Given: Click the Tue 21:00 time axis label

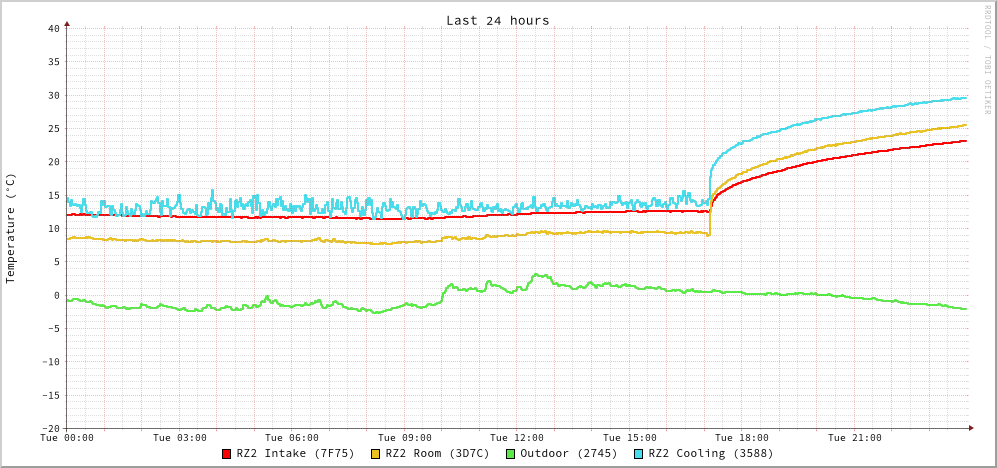Looking at the screenshot, I should pyautogui.click(x=855, y=438).
